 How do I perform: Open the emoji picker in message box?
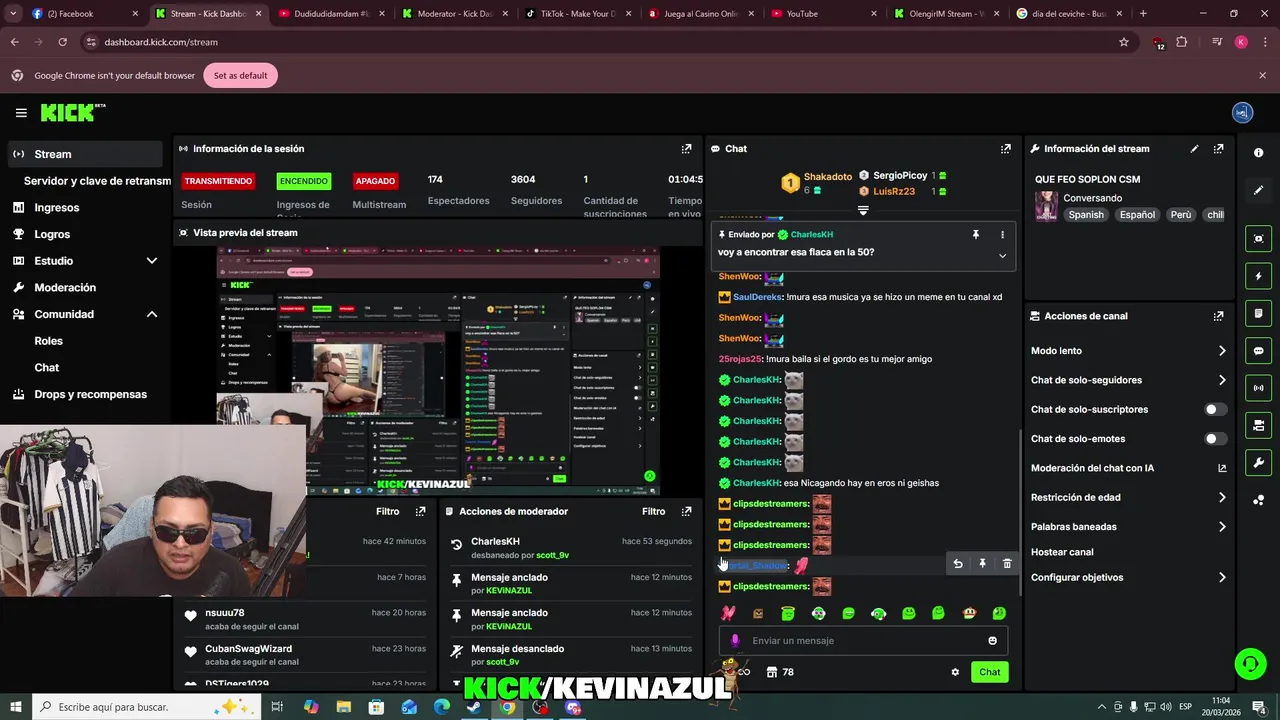[992, 641]
